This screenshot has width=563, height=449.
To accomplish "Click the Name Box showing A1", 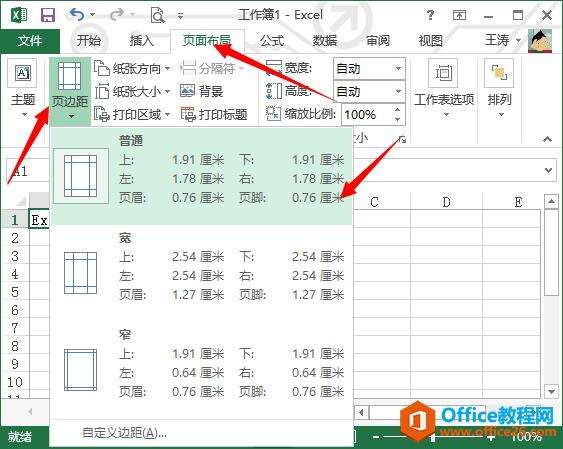I will coord(28,171).
